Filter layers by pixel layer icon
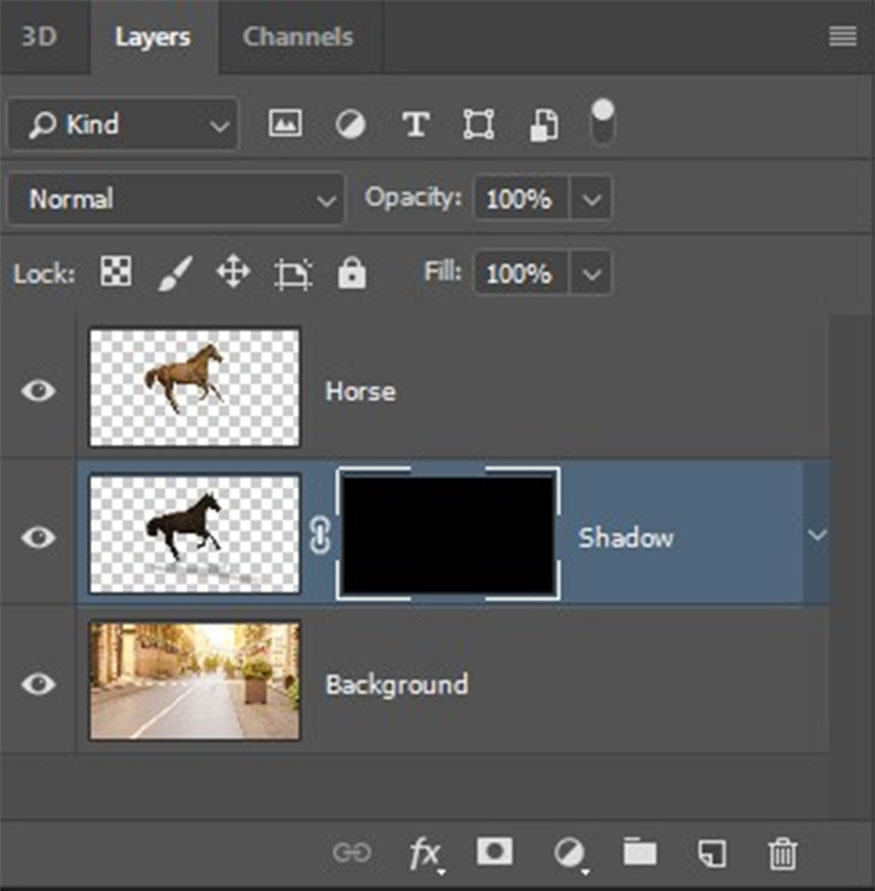 point(285,124)
